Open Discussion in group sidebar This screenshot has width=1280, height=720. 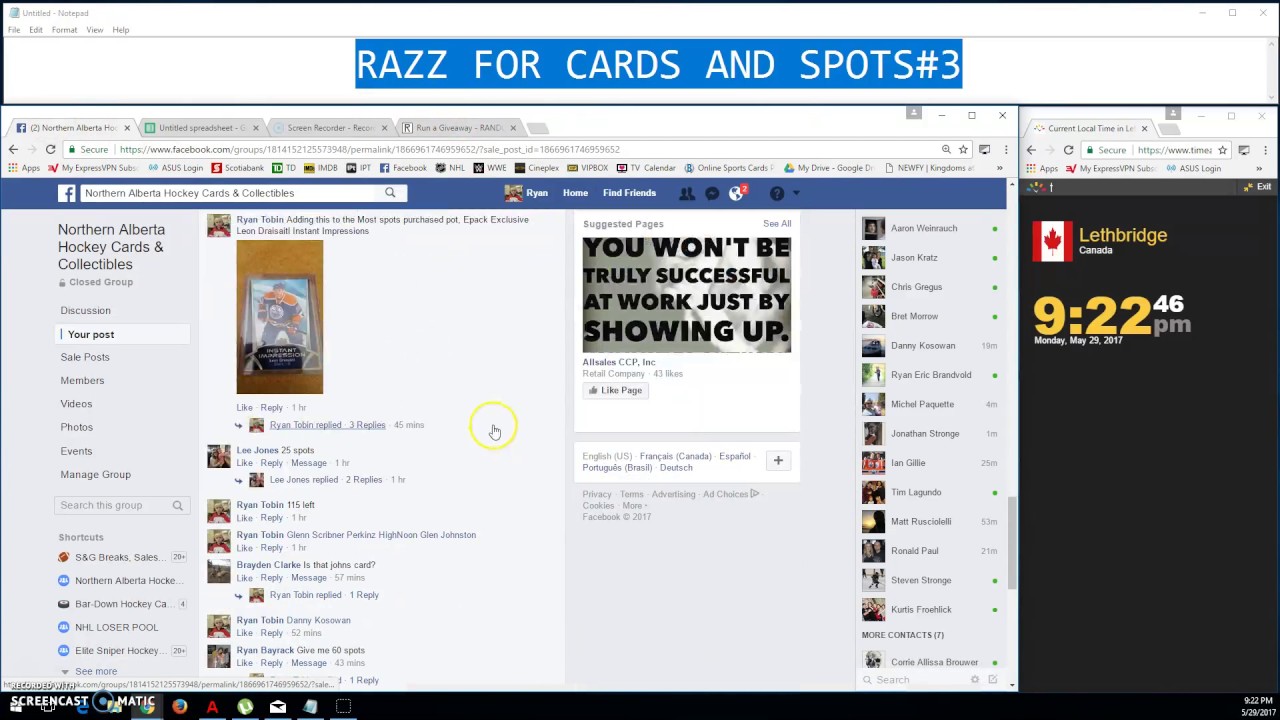pos(85,310)
